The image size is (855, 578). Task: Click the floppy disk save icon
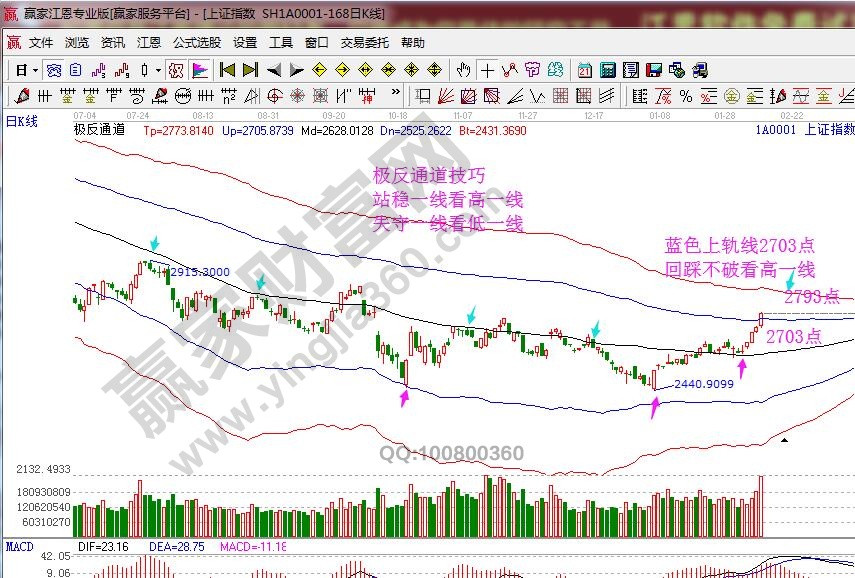pyautogui.click(x=654, y=70)
